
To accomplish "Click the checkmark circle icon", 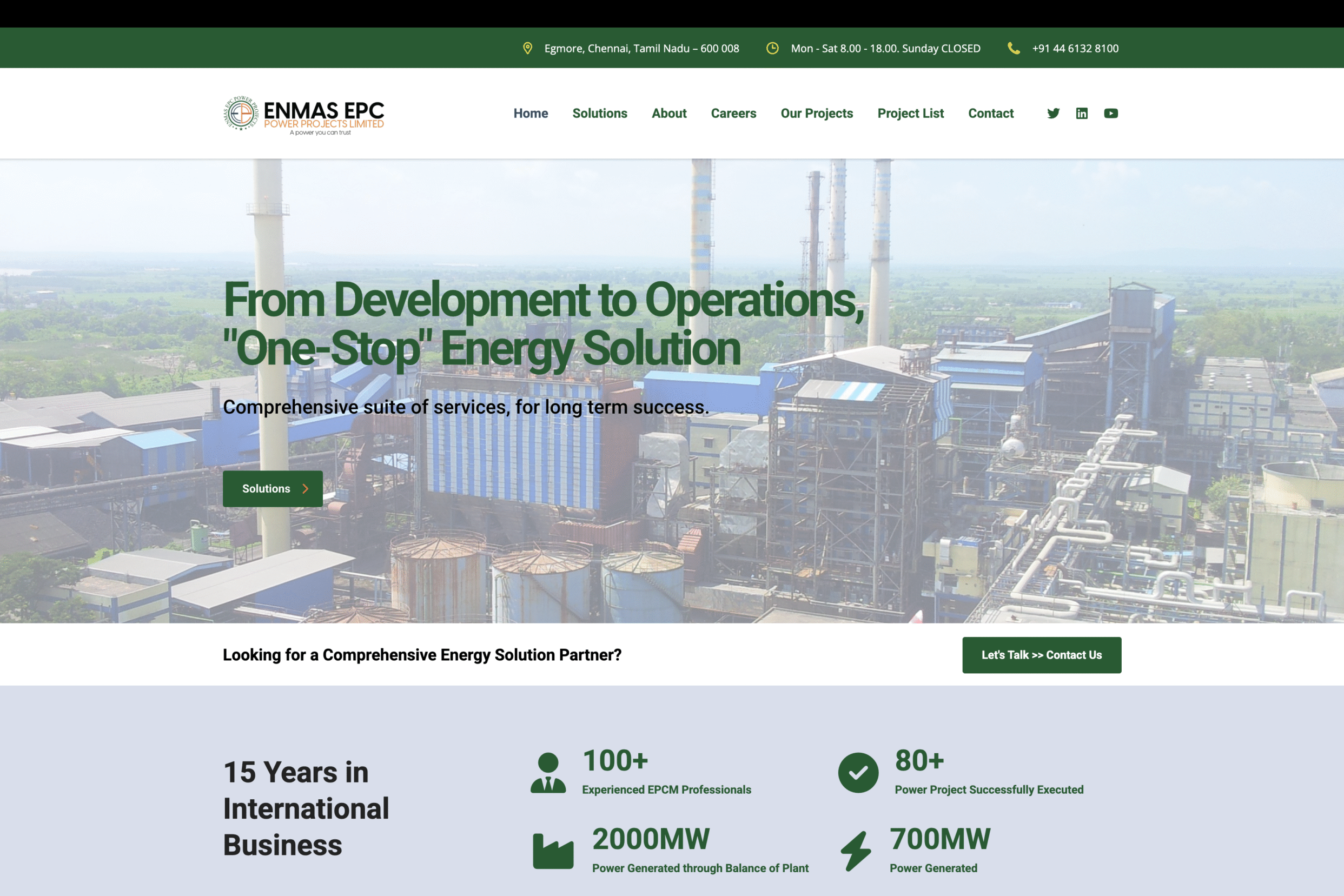I will click(x=858, y=773).
